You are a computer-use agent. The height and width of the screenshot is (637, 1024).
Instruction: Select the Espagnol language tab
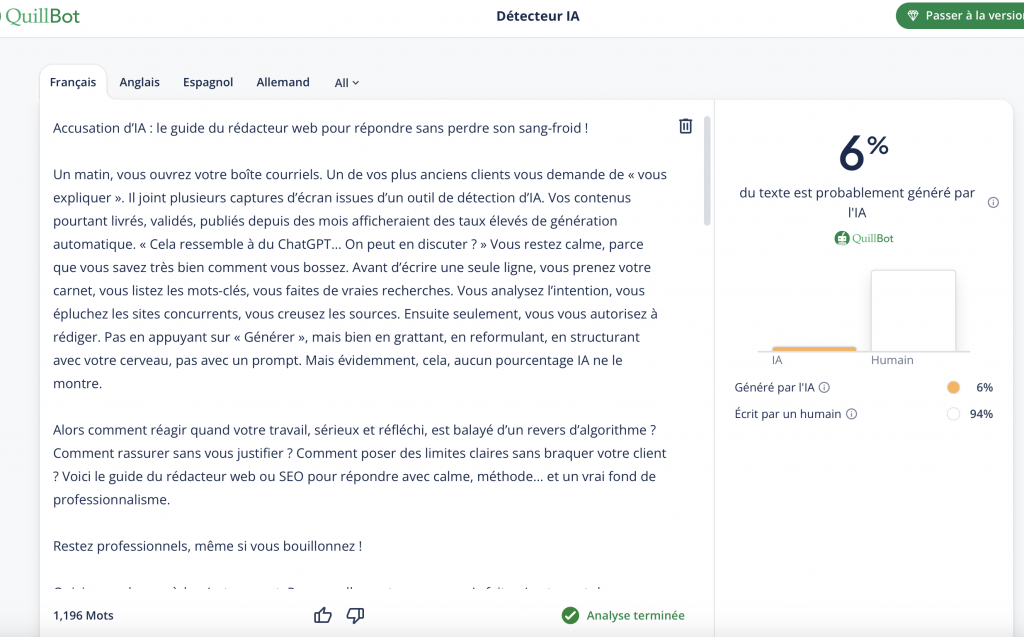(x=208, y=82)
